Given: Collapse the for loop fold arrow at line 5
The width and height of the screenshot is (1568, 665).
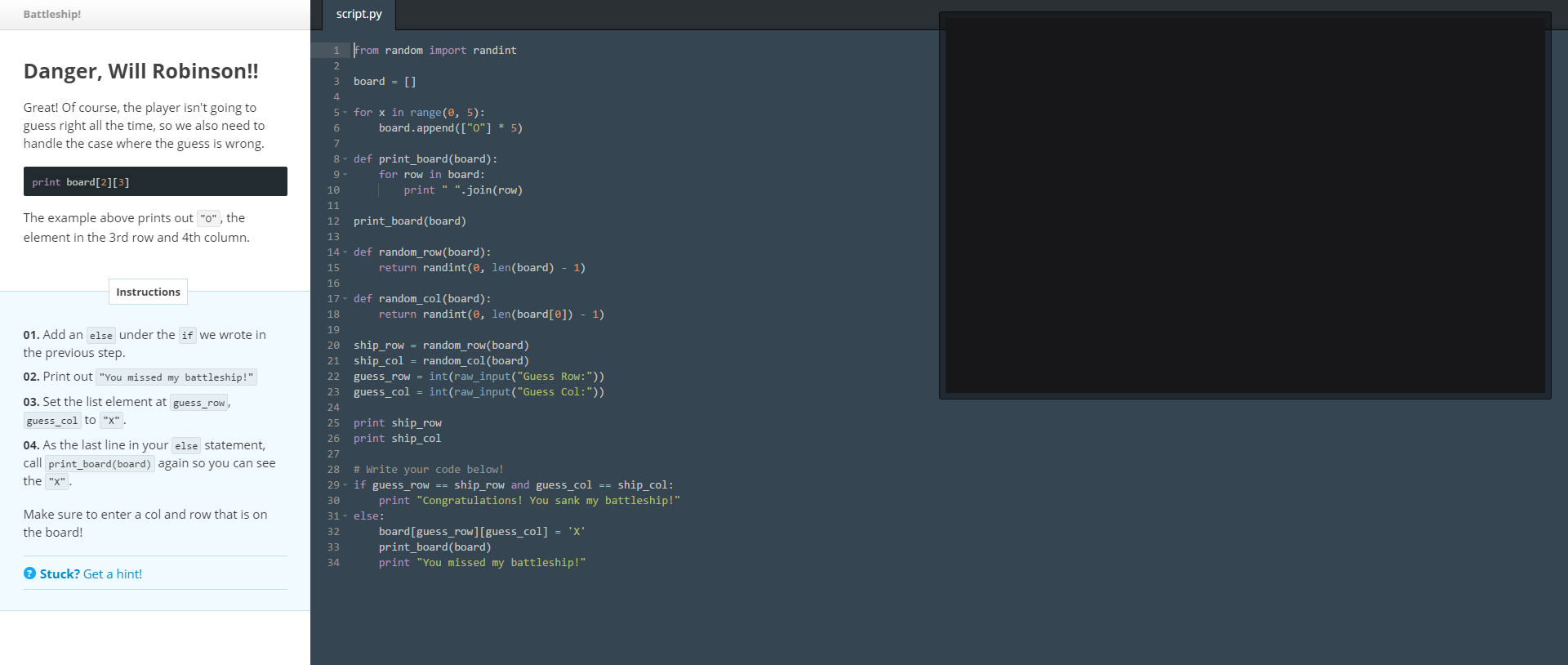Looking at the screenshot, I should [x=345, y=113].
